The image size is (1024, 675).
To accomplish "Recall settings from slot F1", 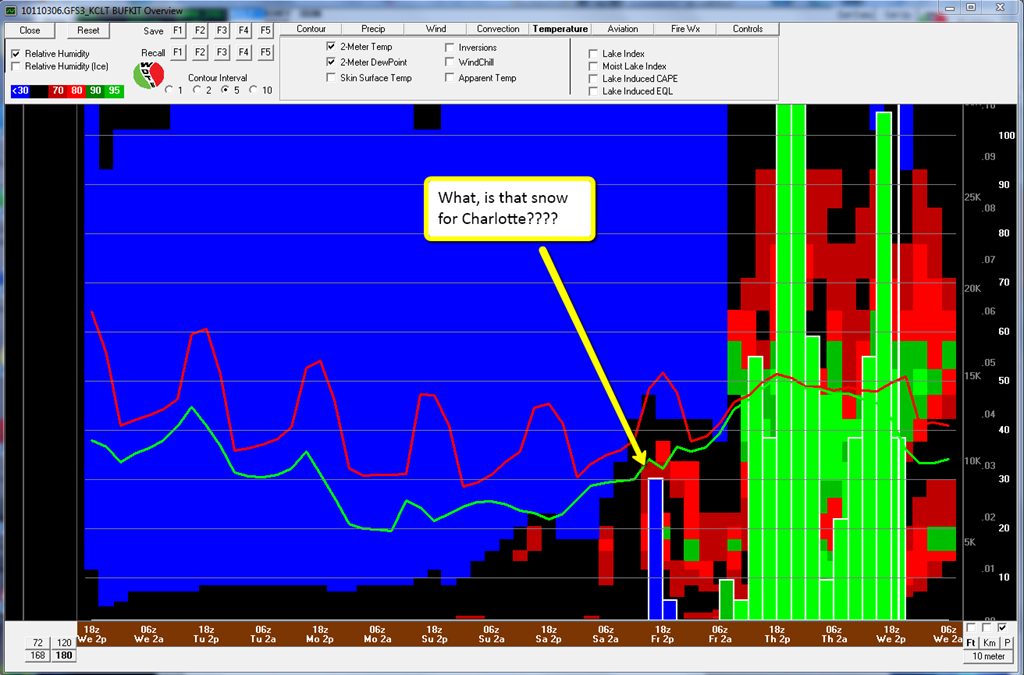I will click(178, 52).
